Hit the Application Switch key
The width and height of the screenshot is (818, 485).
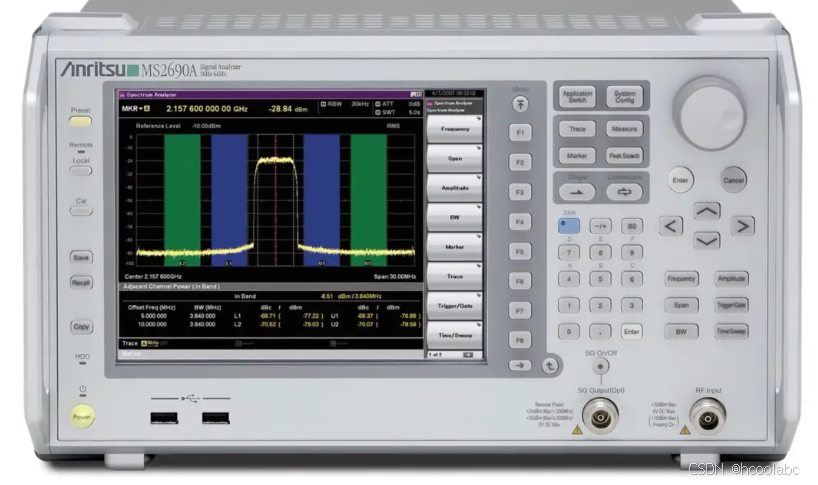point(577,96)
